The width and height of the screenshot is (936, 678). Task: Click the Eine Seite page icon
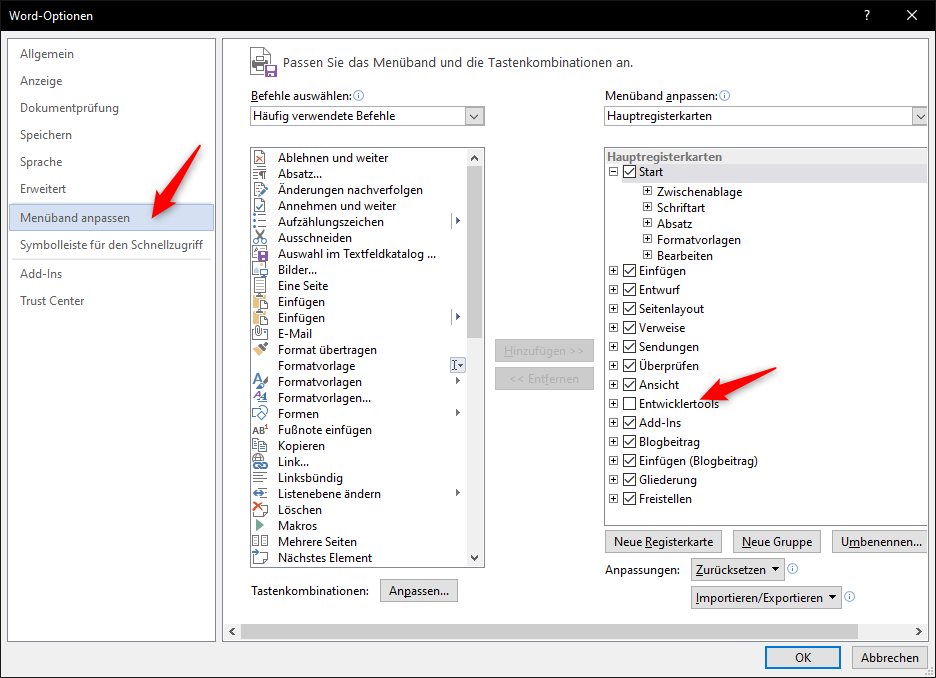[x=260, y=286]
